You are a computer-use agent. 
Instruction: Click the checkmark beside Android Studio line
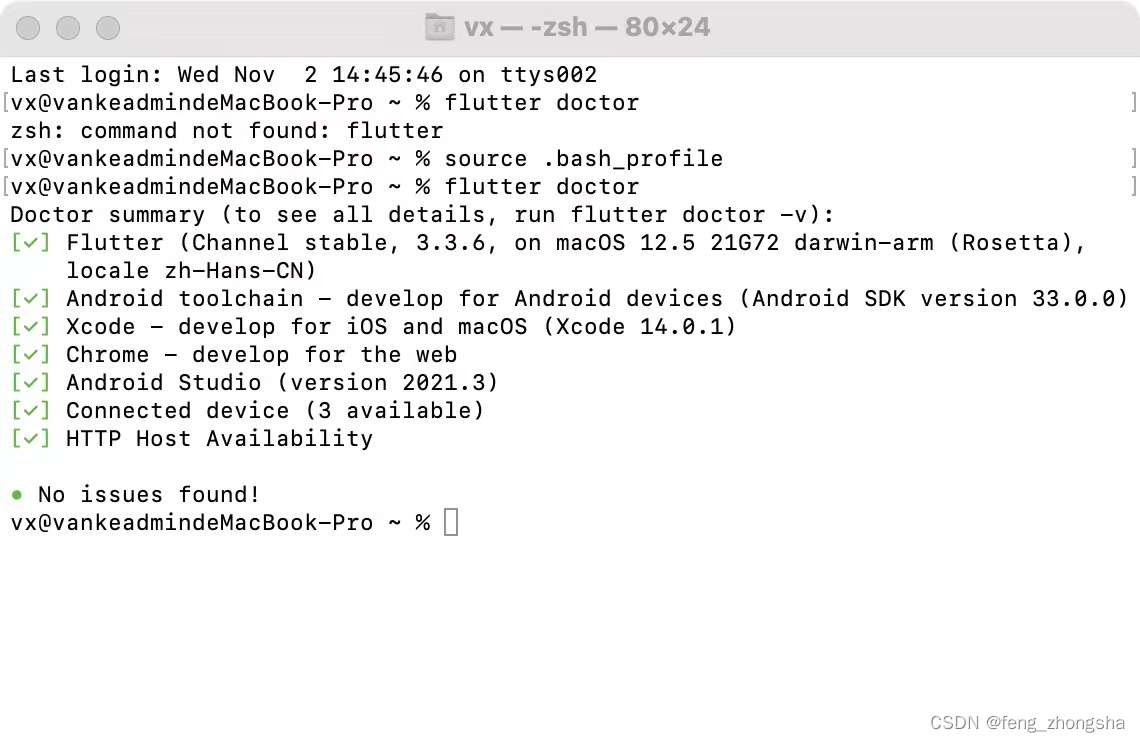(30, 382)
